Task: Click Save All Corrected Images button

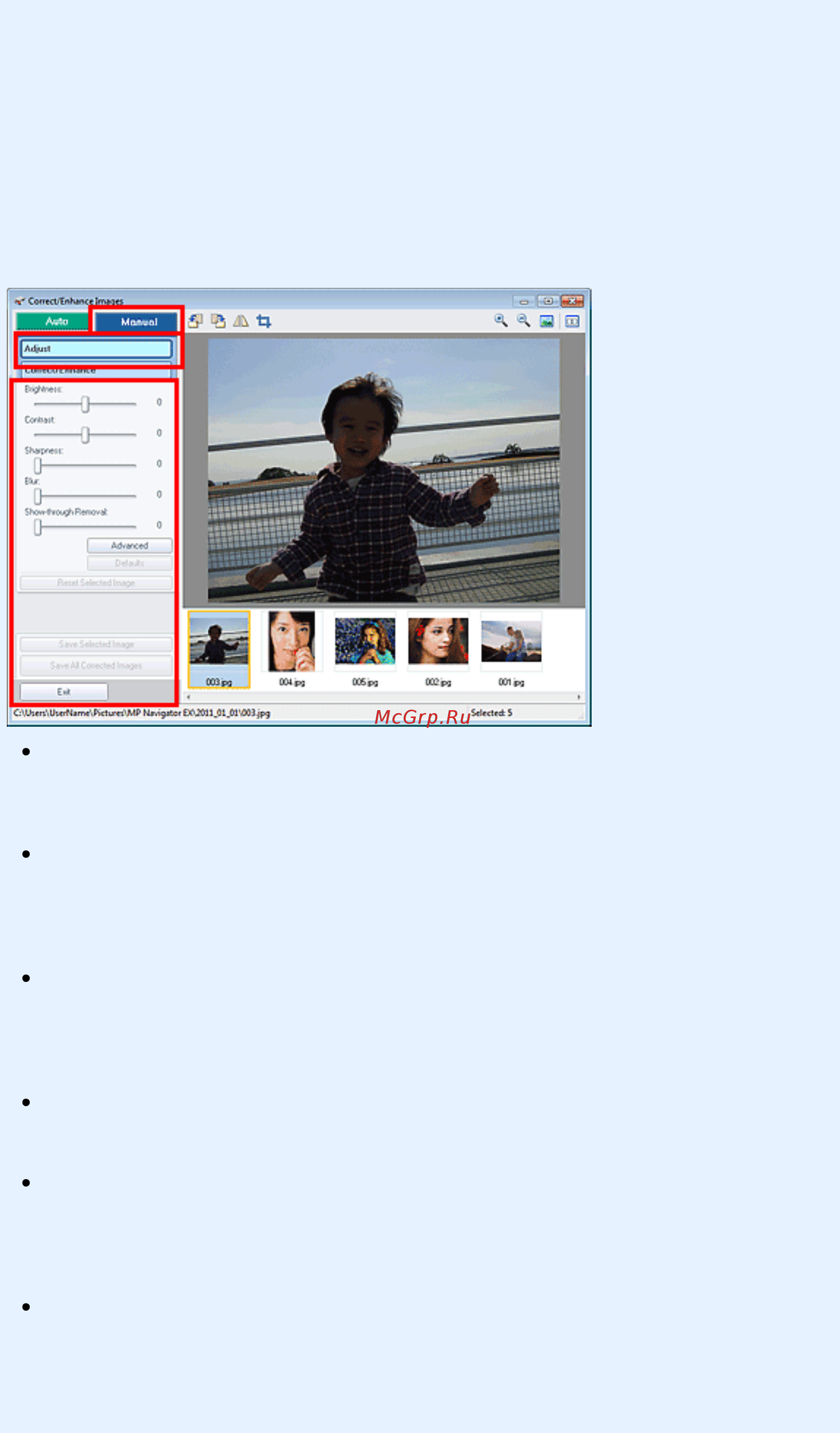Action: 96,665
